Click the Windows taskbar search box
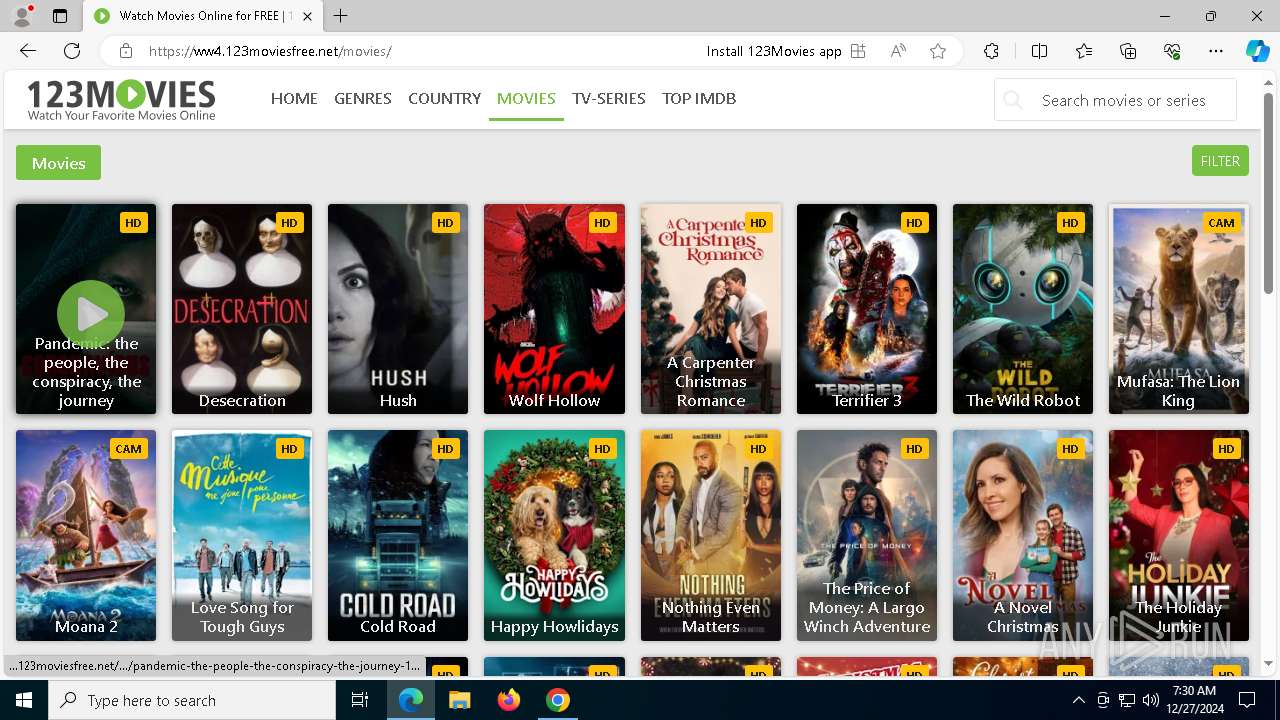1280x720 pixels. tap(192, 700)
